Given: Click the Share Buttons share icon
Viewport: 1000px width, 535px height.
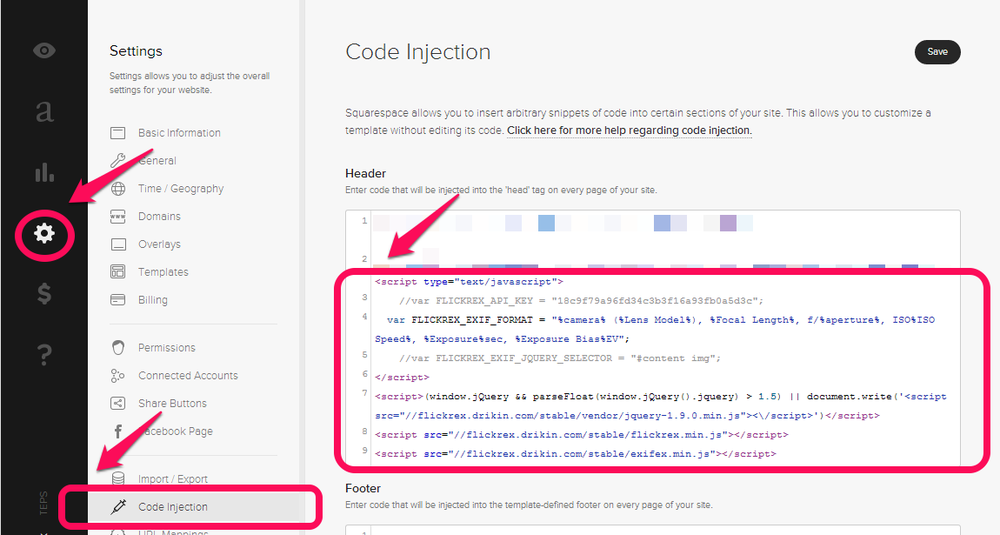Looking at the screenshot, I should click(117, 403).
